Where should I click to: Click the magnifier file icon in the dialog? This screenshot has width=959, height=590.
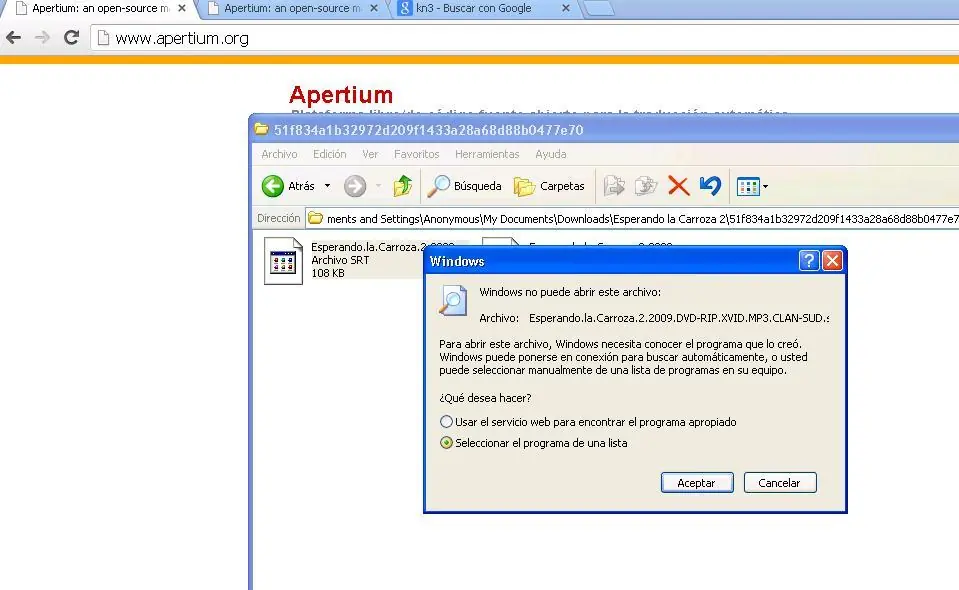tap(453, 300)
